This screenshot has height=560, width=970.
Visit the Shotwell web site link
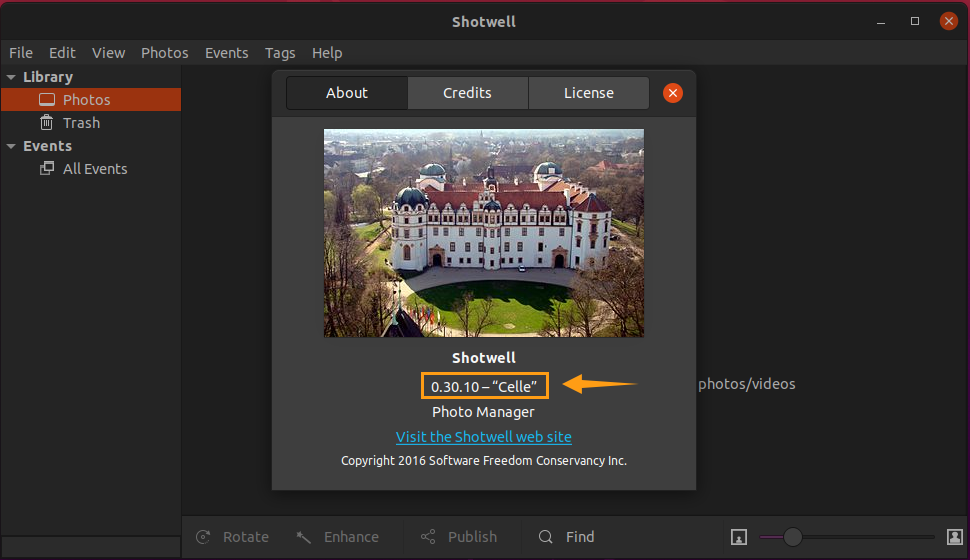click(484, 437)
